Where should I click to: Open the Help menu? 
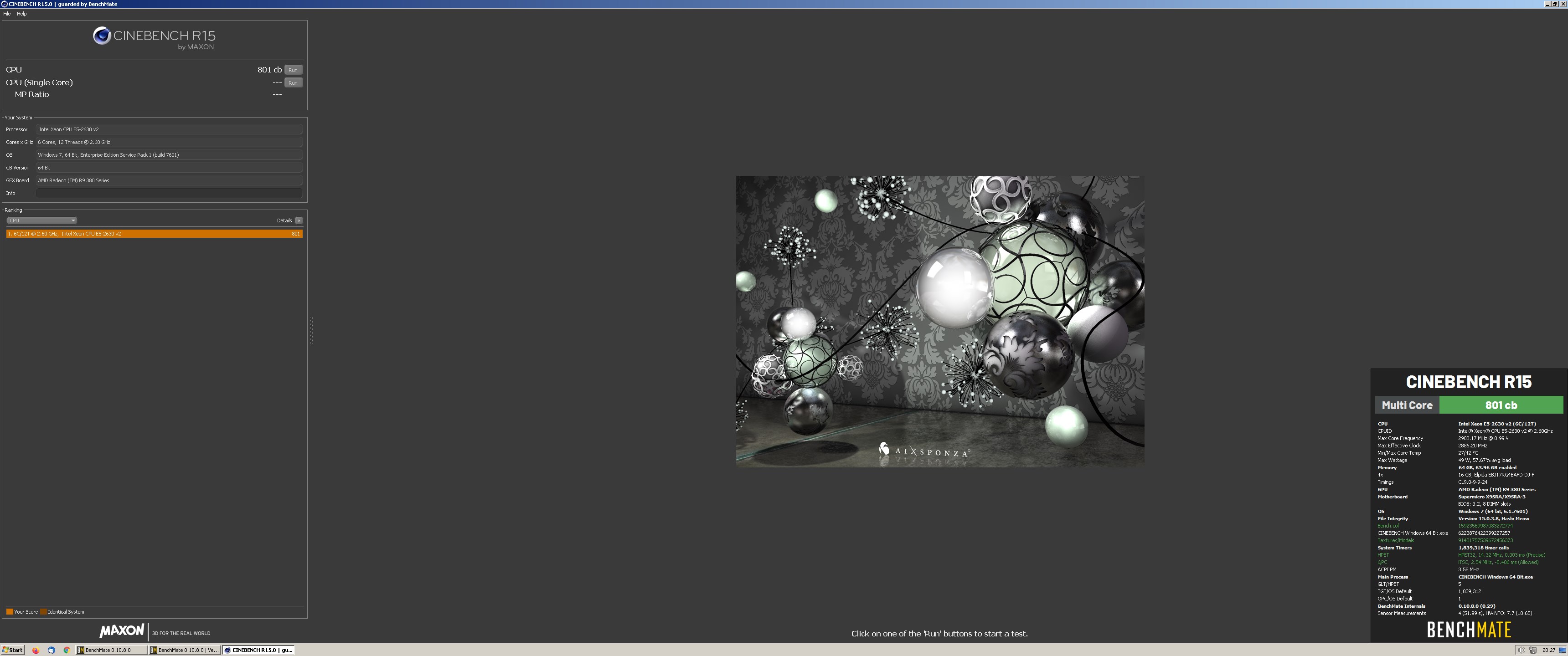pyautogui.click(x=21, y=13)
